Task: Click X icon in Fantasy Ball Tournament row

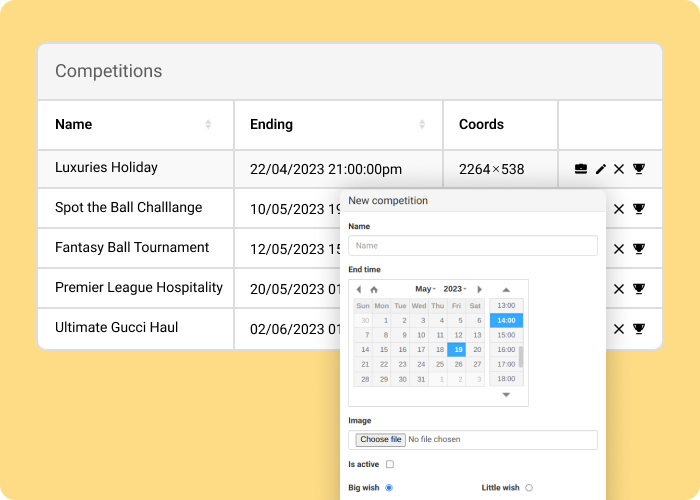Action: pos(619,249)
